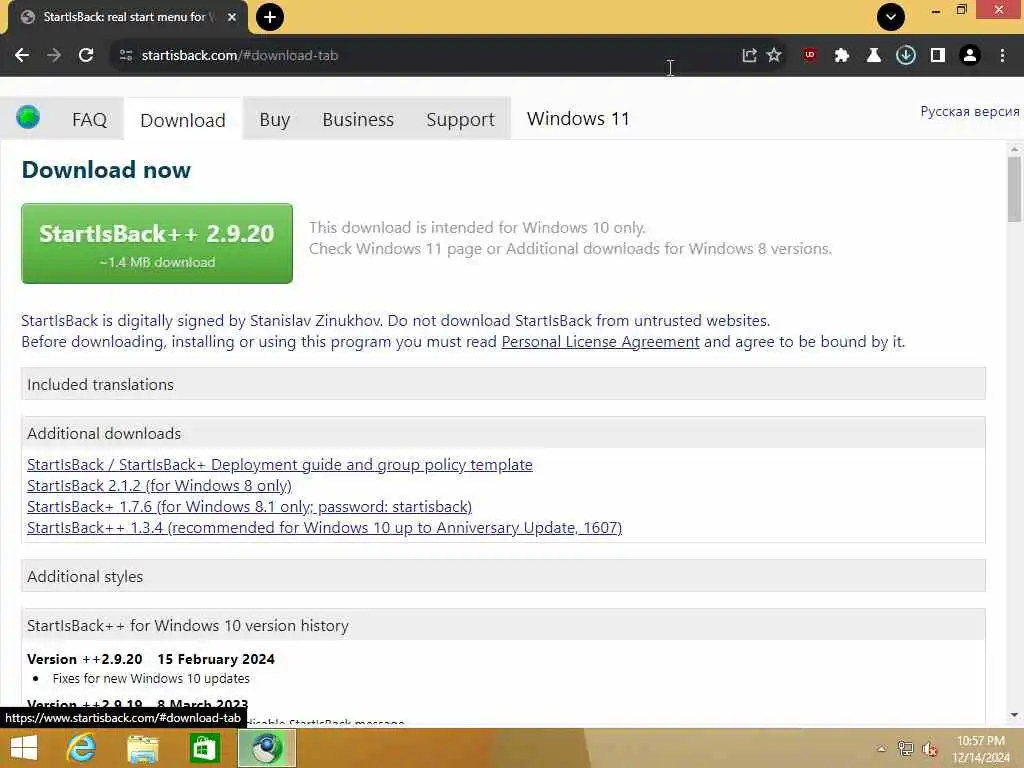This screenshot has height=768, width=1024.
Task: Open the Chrome Labs flask icon
Action: pos(874,56)
